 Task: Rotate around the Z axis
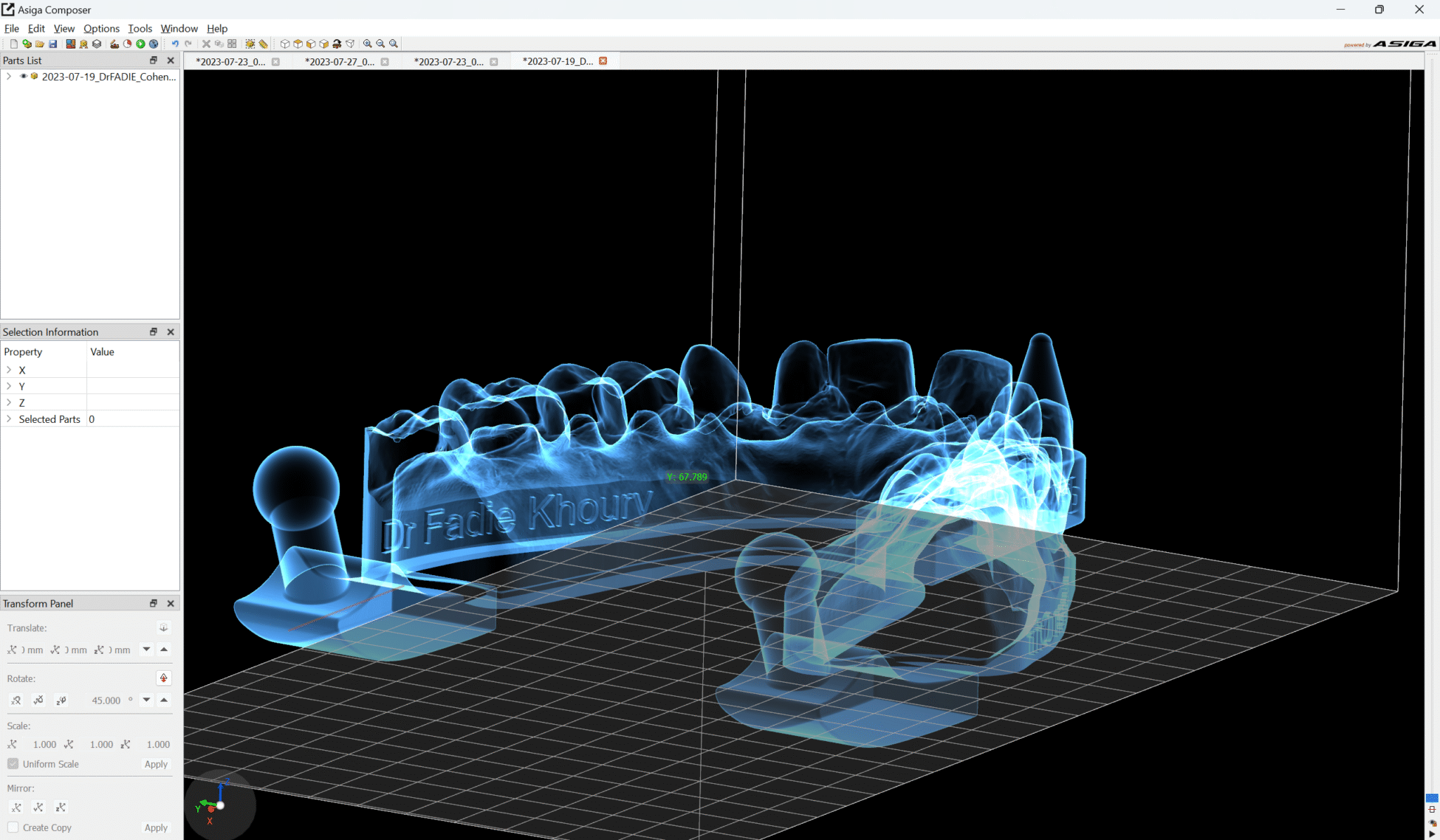pos(61,700)
